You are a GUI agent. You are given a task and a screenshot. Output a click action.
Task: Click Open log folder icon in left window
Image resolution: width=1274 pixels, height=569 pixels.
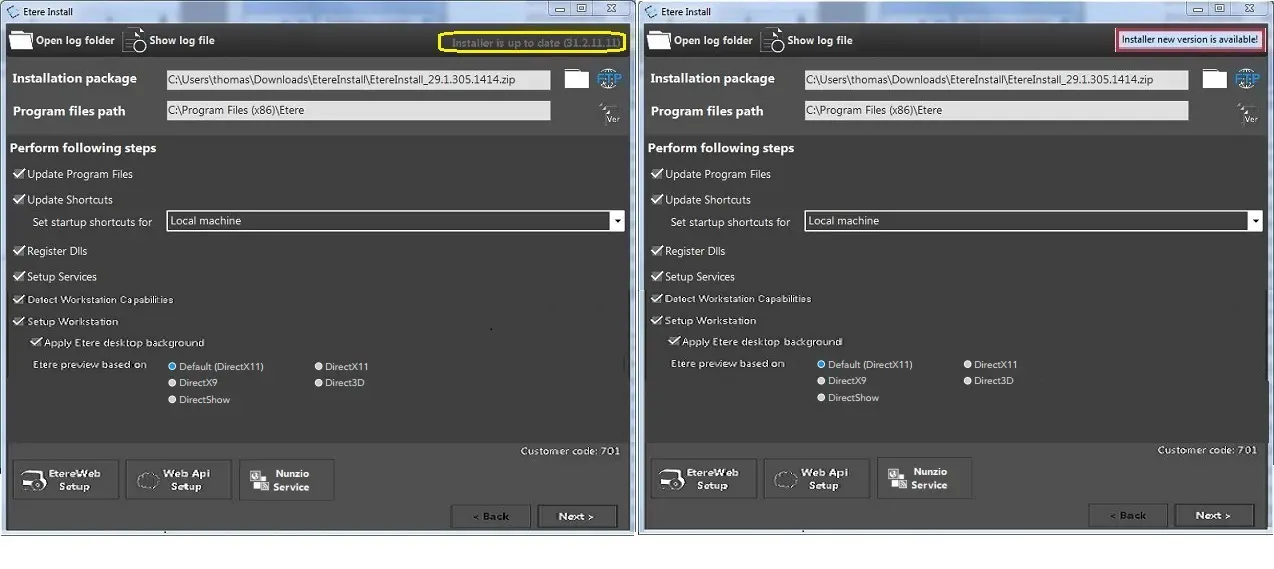(x=20, y=41)
